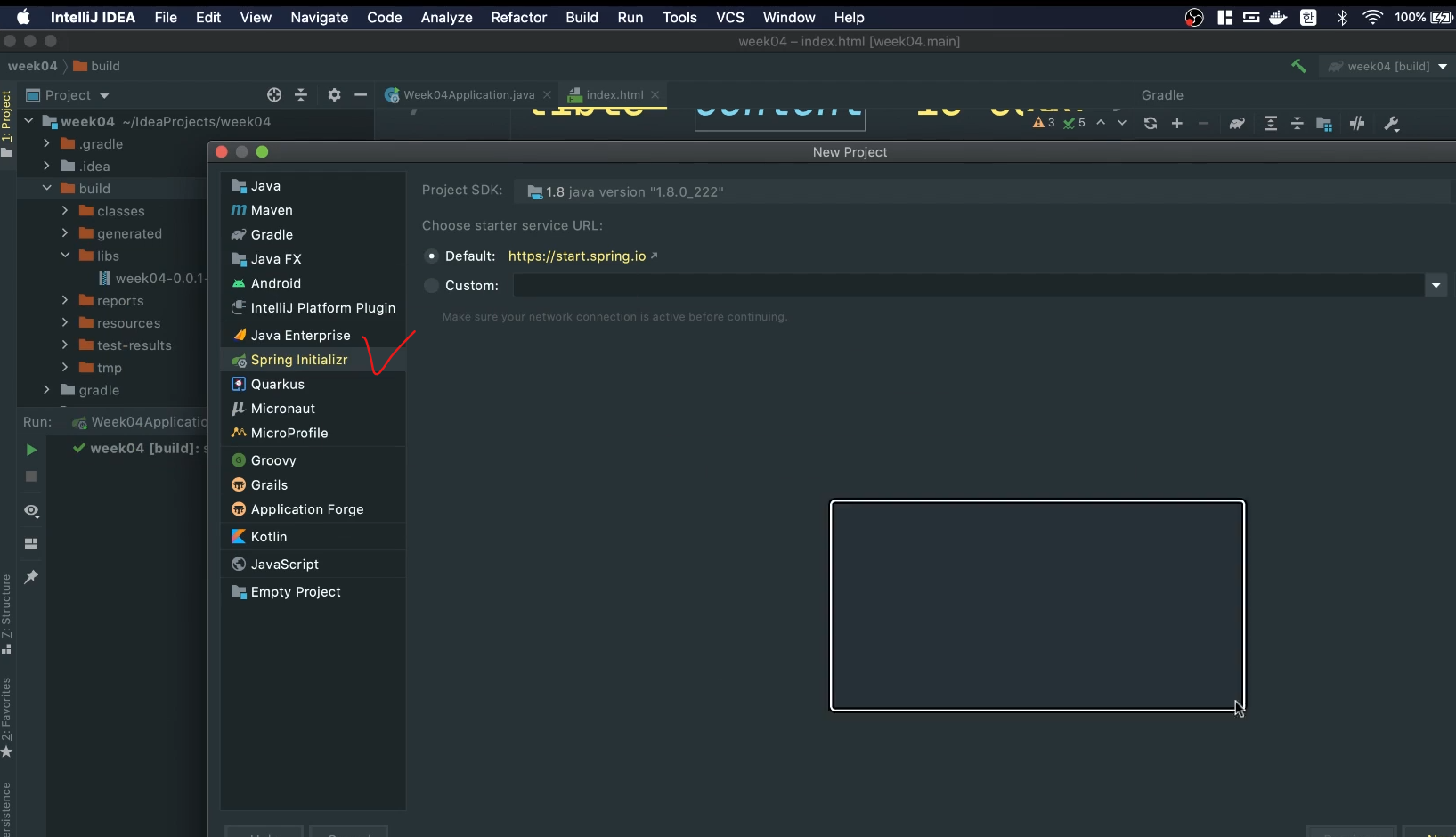Open the Analyze menu
The width and height of the screenshot is (1456, 837).
click(447, 18)
